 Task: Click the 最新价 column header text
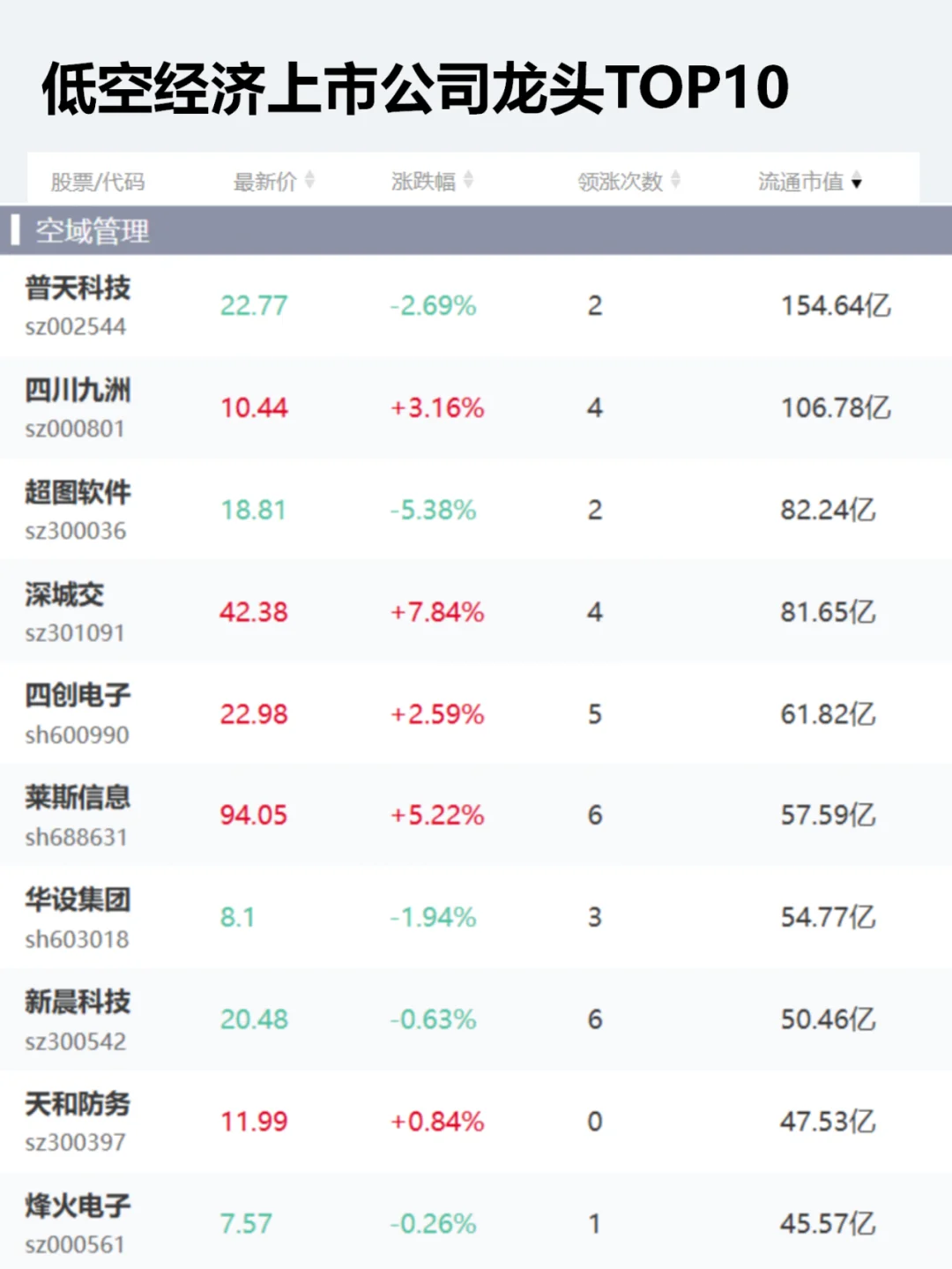[264, 182]
